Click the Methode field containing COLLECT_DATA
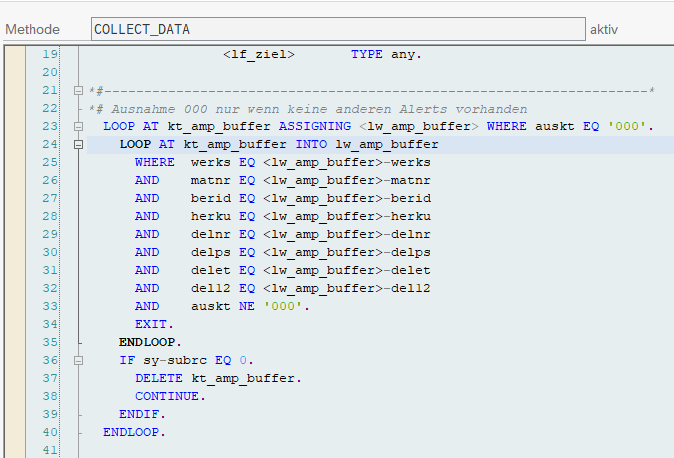This screenshot has width=674, height=458. [337, 29]
